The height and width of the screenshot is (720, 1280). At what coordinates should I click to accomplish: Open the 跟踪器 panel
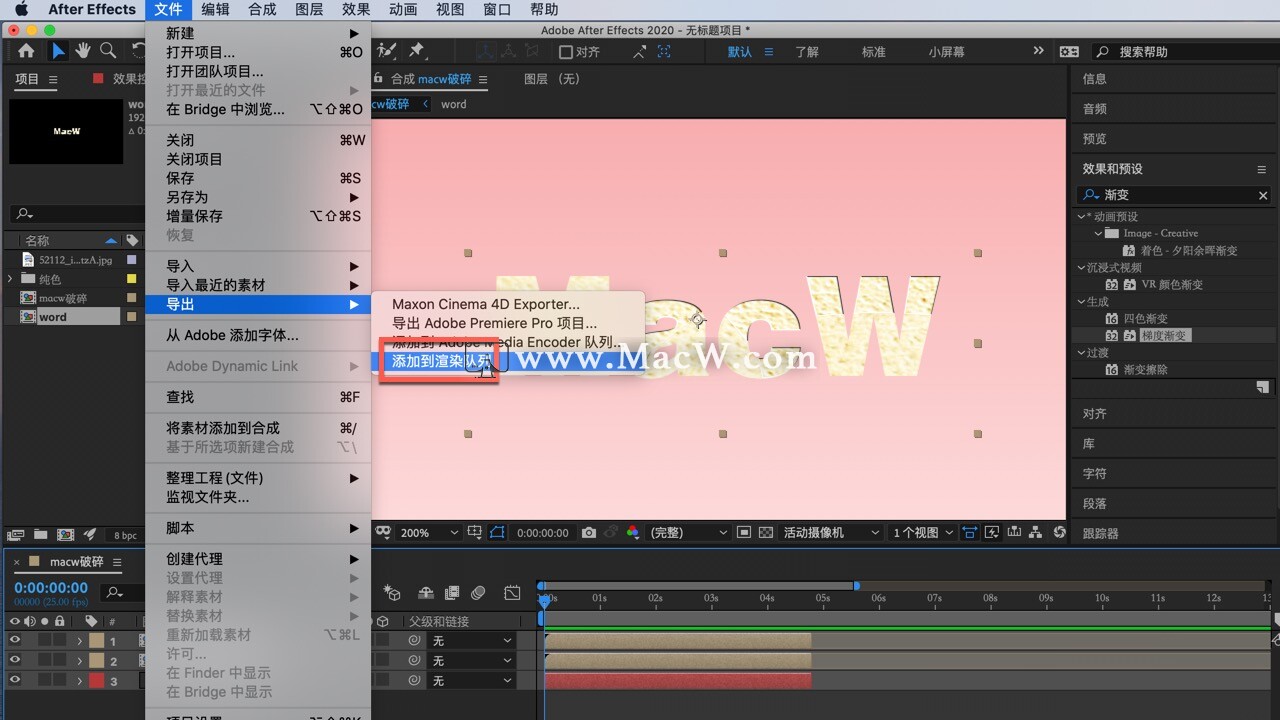tap(1101, 534)
